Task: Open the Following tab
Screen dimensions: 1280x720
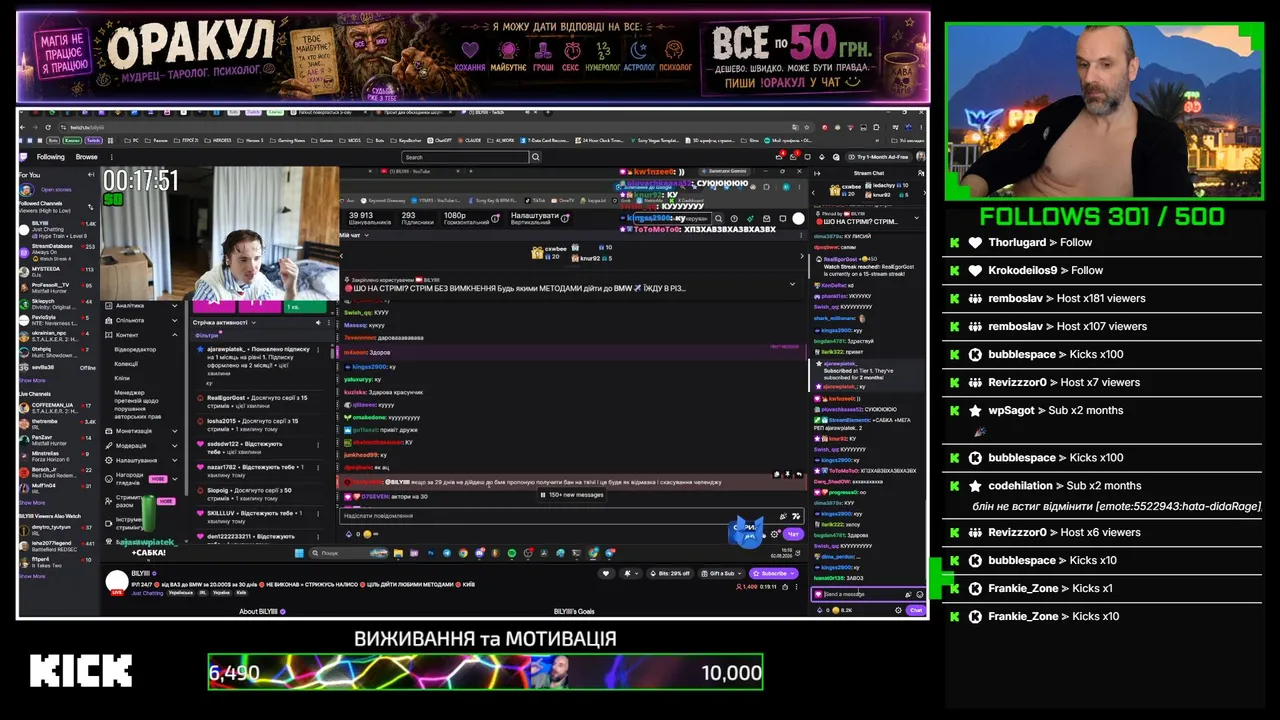Action: tap(50, 157)
